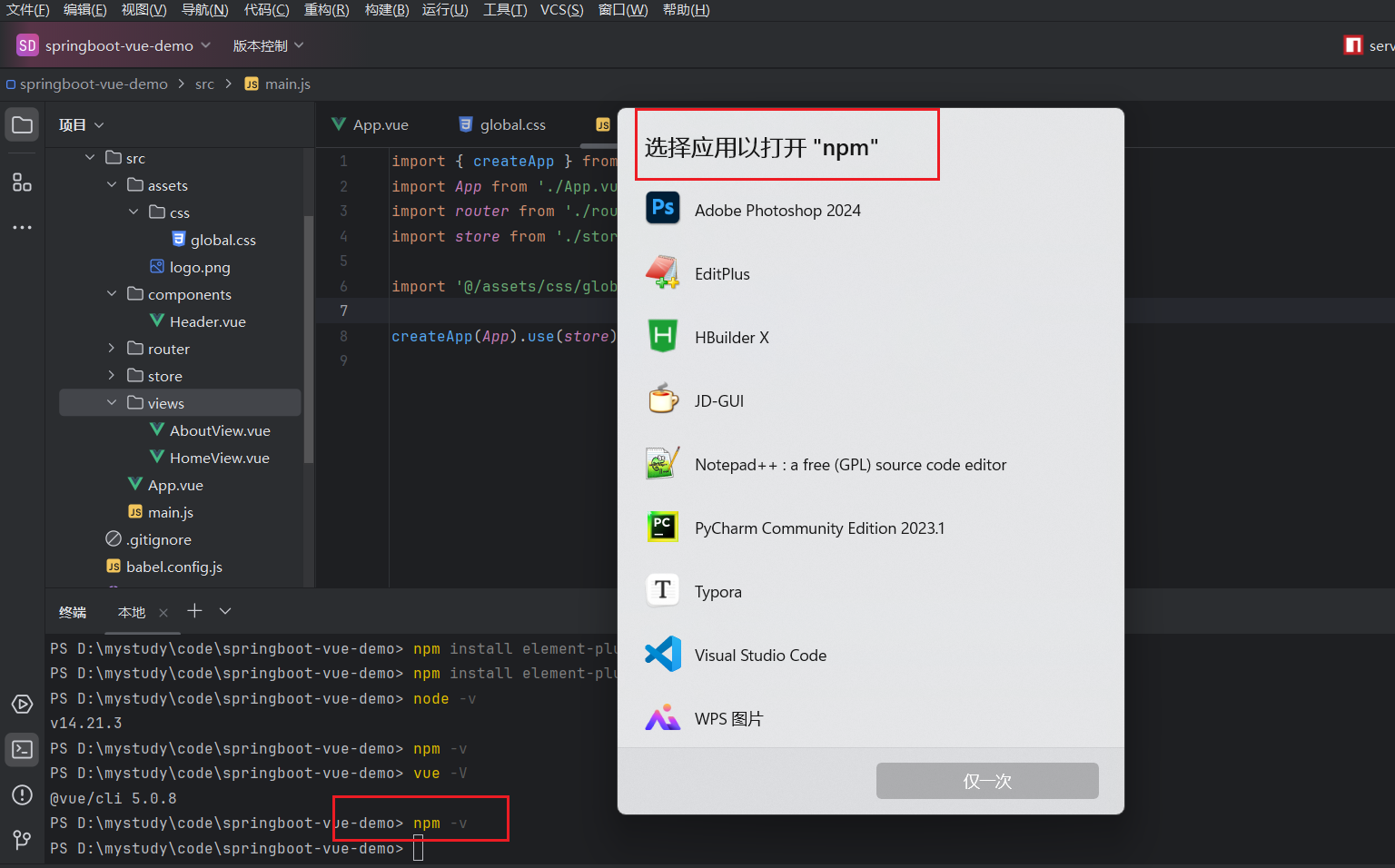Viewport: 1395px width, 868px height.
Task: Open the Git tool window icon
Action: [x=22, y=839]
